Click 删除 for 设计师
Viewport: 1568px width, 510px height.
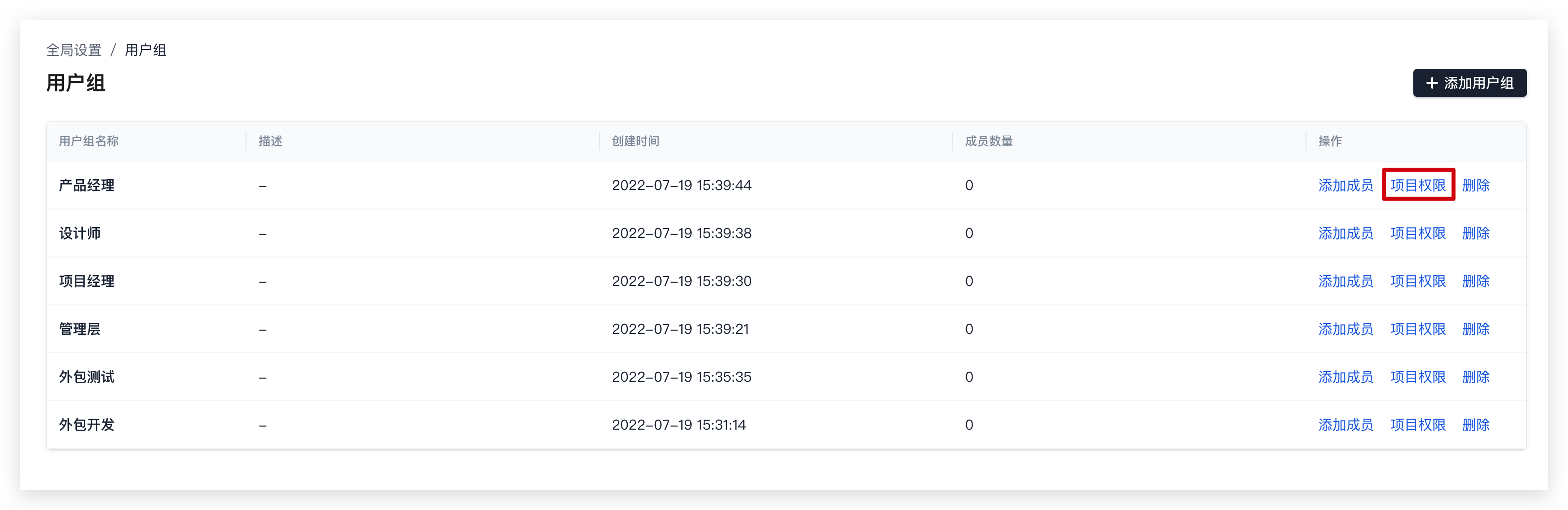[1476, 233]
